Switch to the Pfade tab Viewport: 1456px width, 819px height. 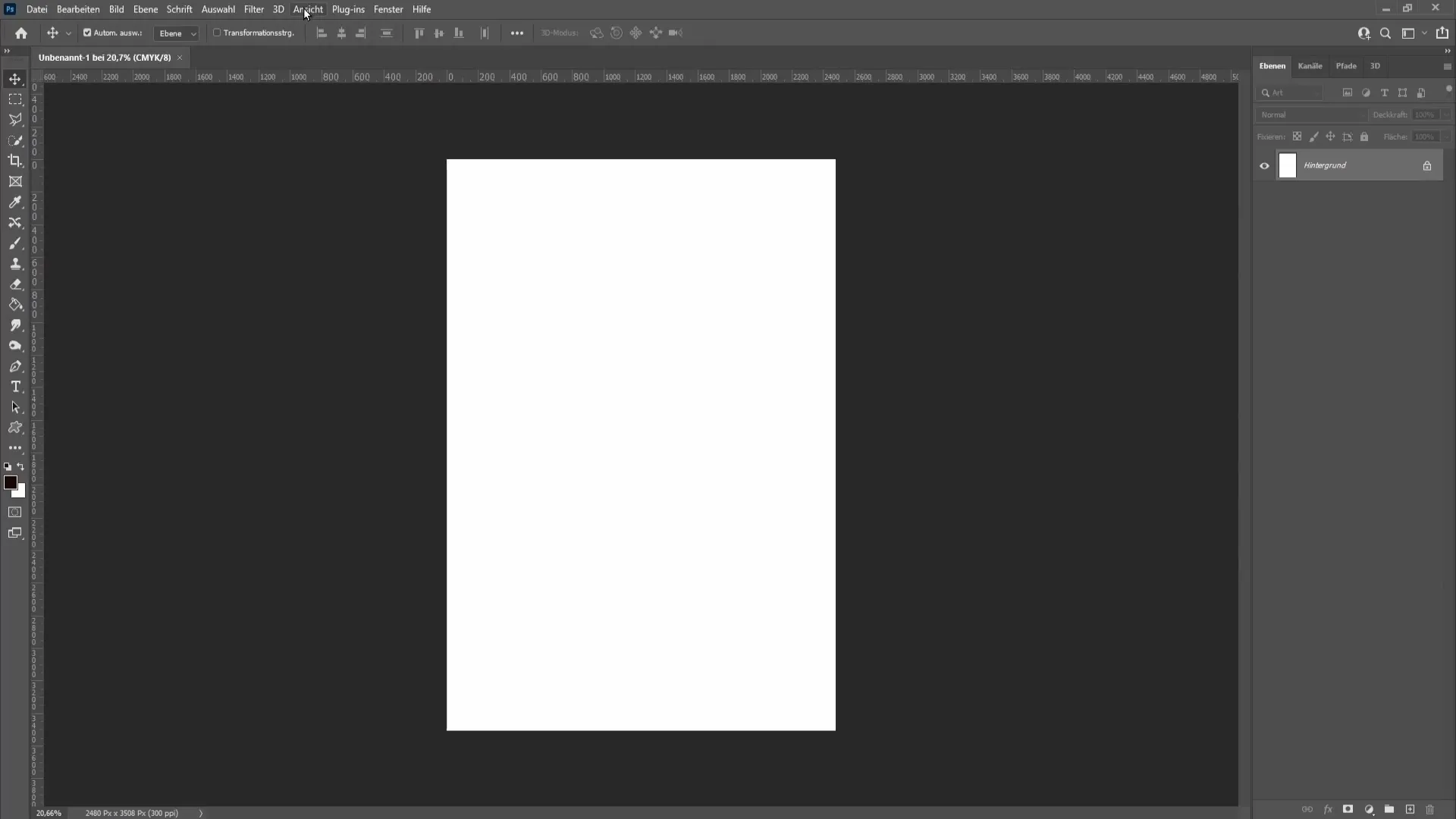pos(1345,65)
